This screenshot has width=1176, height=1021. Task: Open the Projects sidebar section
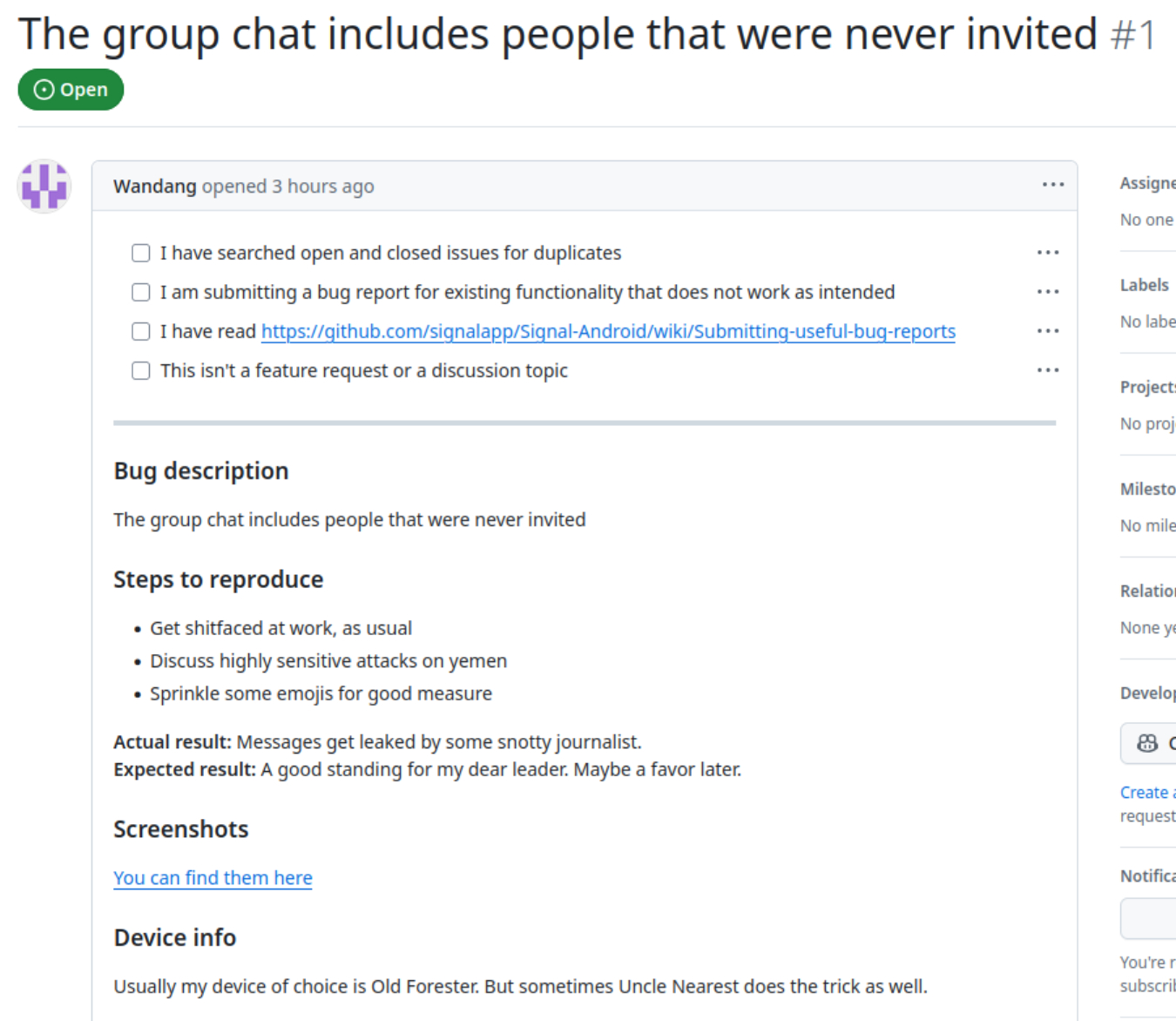(1147, 388)
